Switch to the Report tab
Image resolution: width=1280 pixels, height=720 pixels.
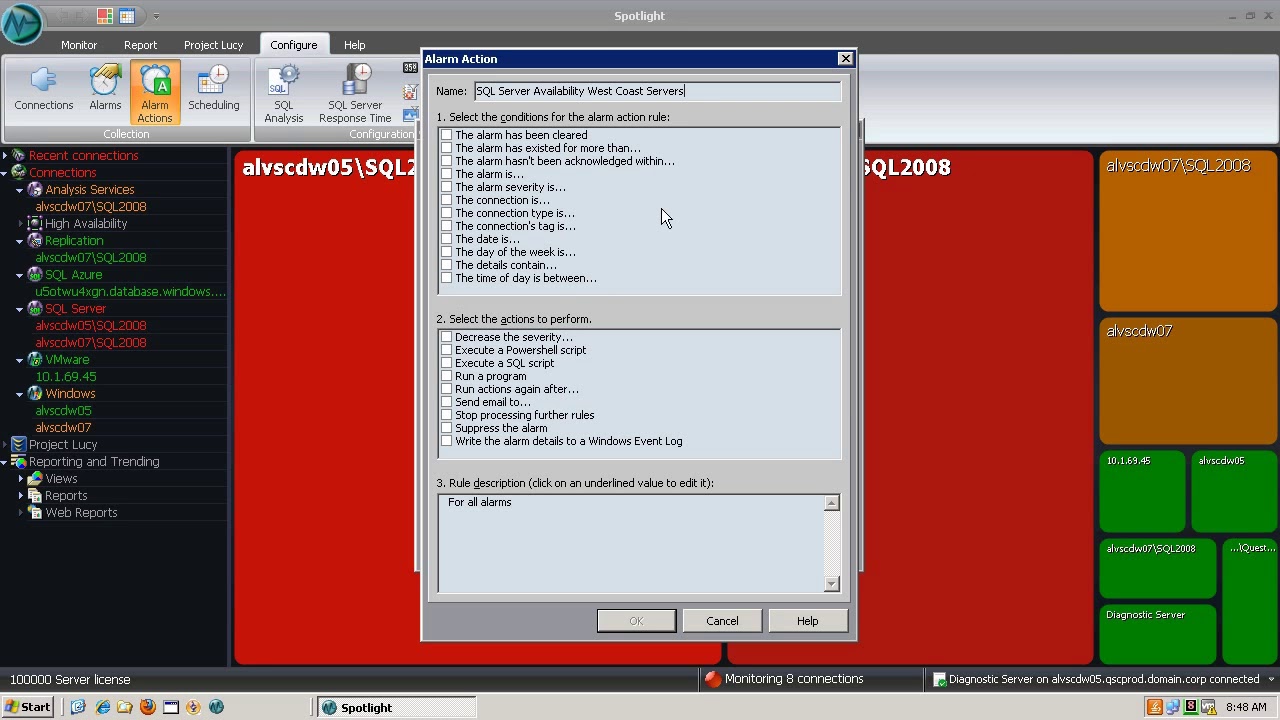pos(140,45)
